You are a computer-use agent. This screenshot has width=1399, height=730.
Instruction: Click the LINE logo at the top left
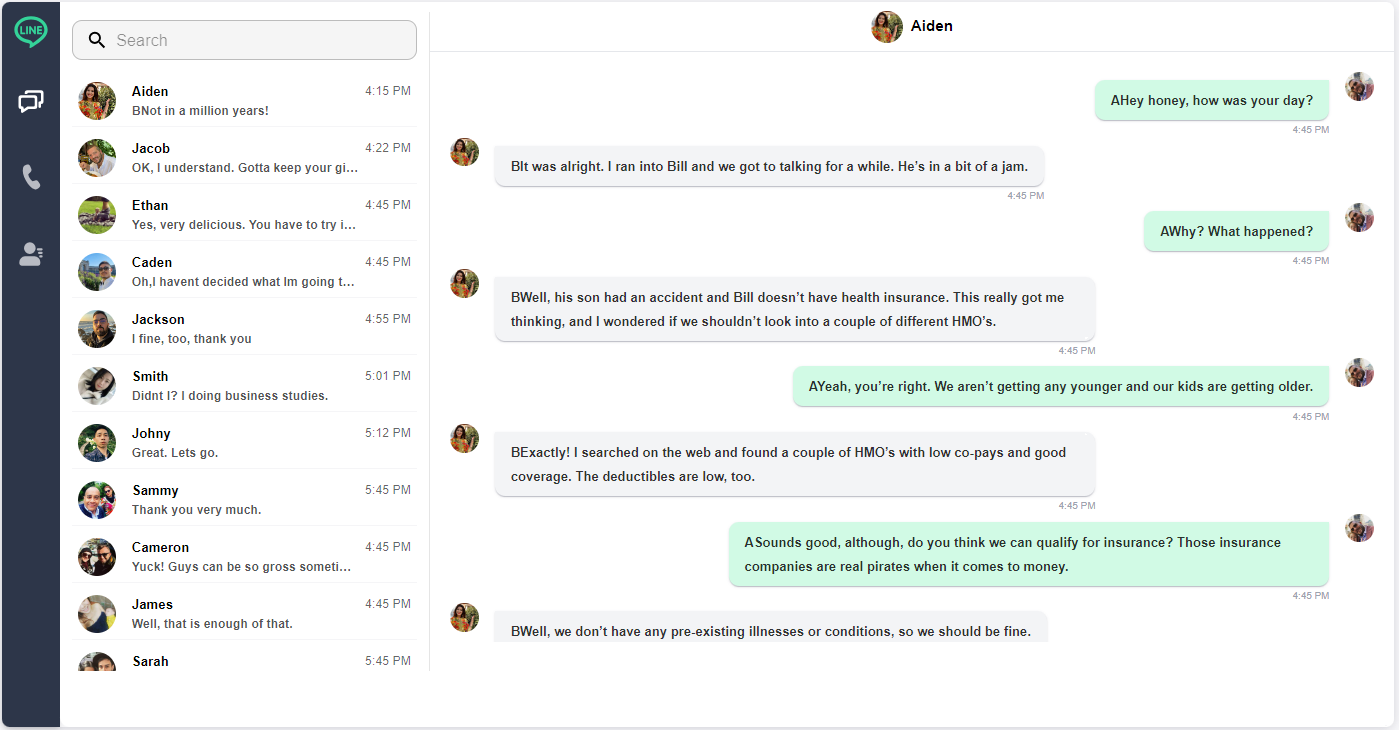[x=30, y=31]
